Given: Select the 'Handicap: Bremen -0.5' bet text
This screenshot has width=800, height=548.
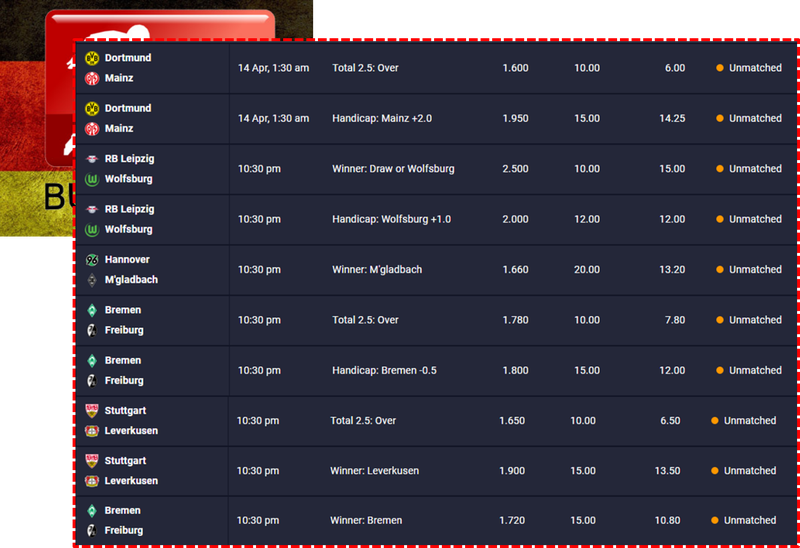Looking at the screenshot, I should point(385,370).
